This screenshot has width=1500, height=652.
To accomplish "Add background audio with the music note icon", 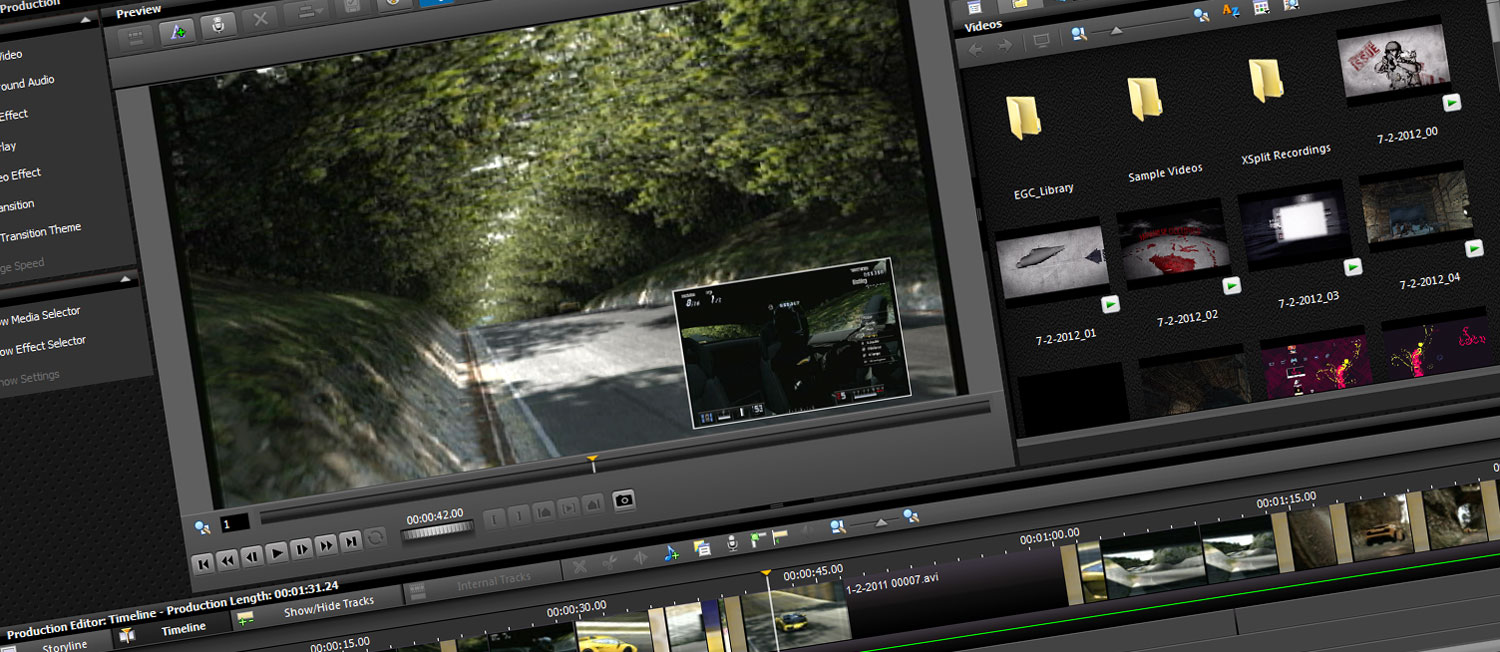I will point(671,552).
